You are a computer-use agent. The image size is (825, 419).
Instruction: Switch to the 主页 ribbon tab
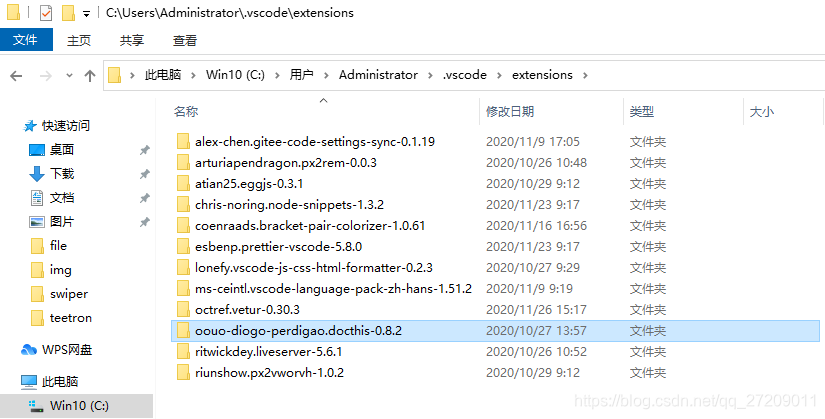tap(79, 40)
